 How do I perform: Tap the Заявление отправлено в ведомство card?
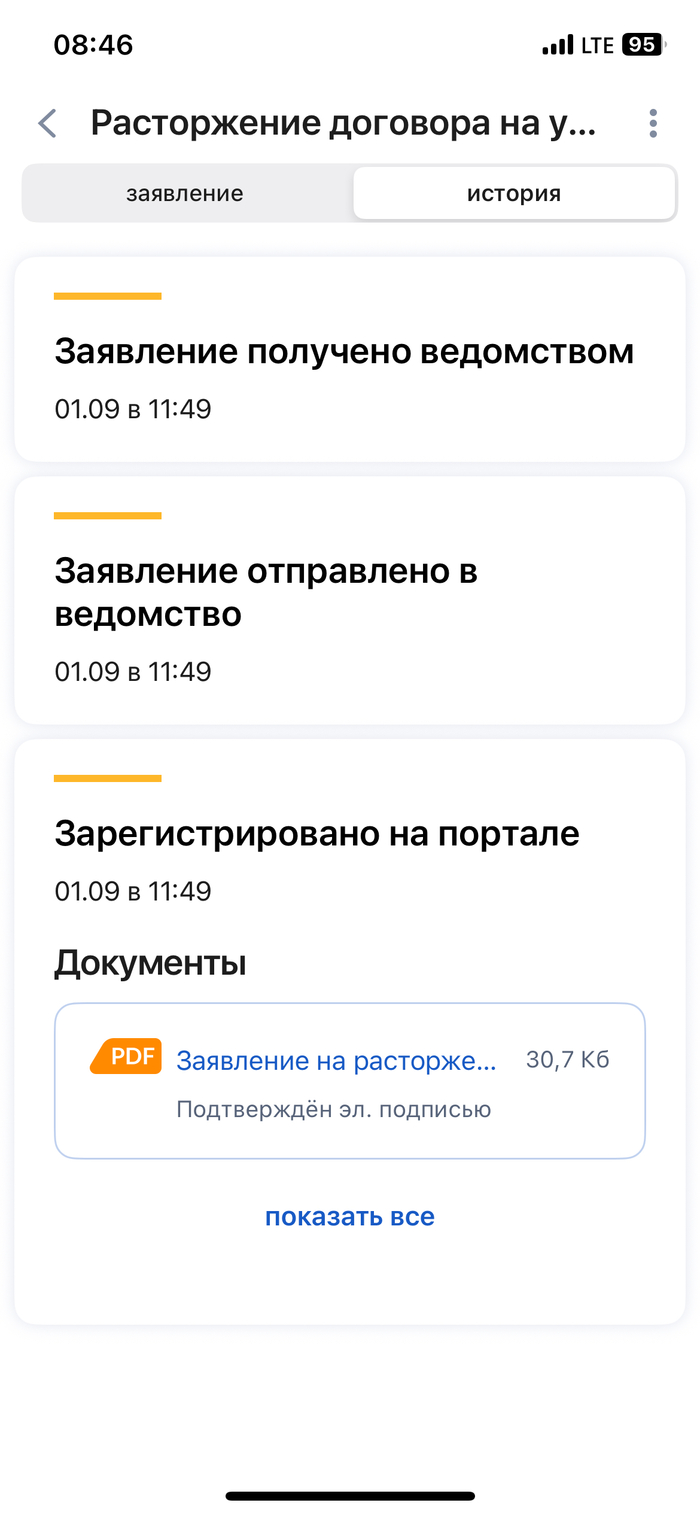coord(350,600)
